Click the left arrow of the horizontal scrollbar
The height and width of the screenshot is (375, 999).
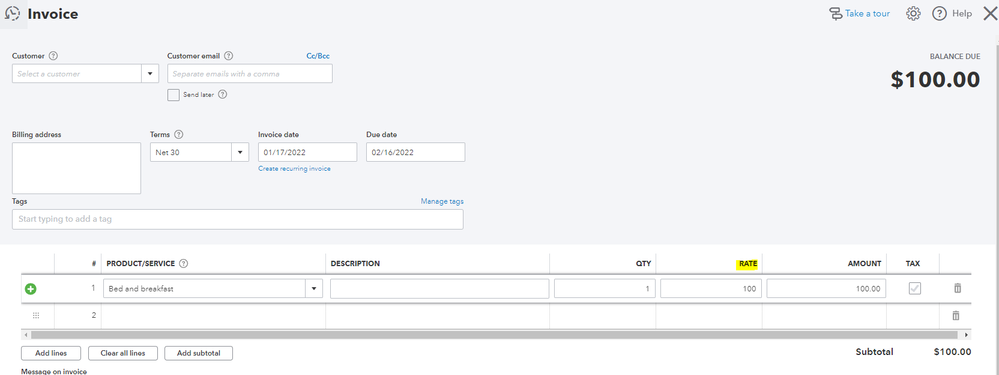click(26, 334)
